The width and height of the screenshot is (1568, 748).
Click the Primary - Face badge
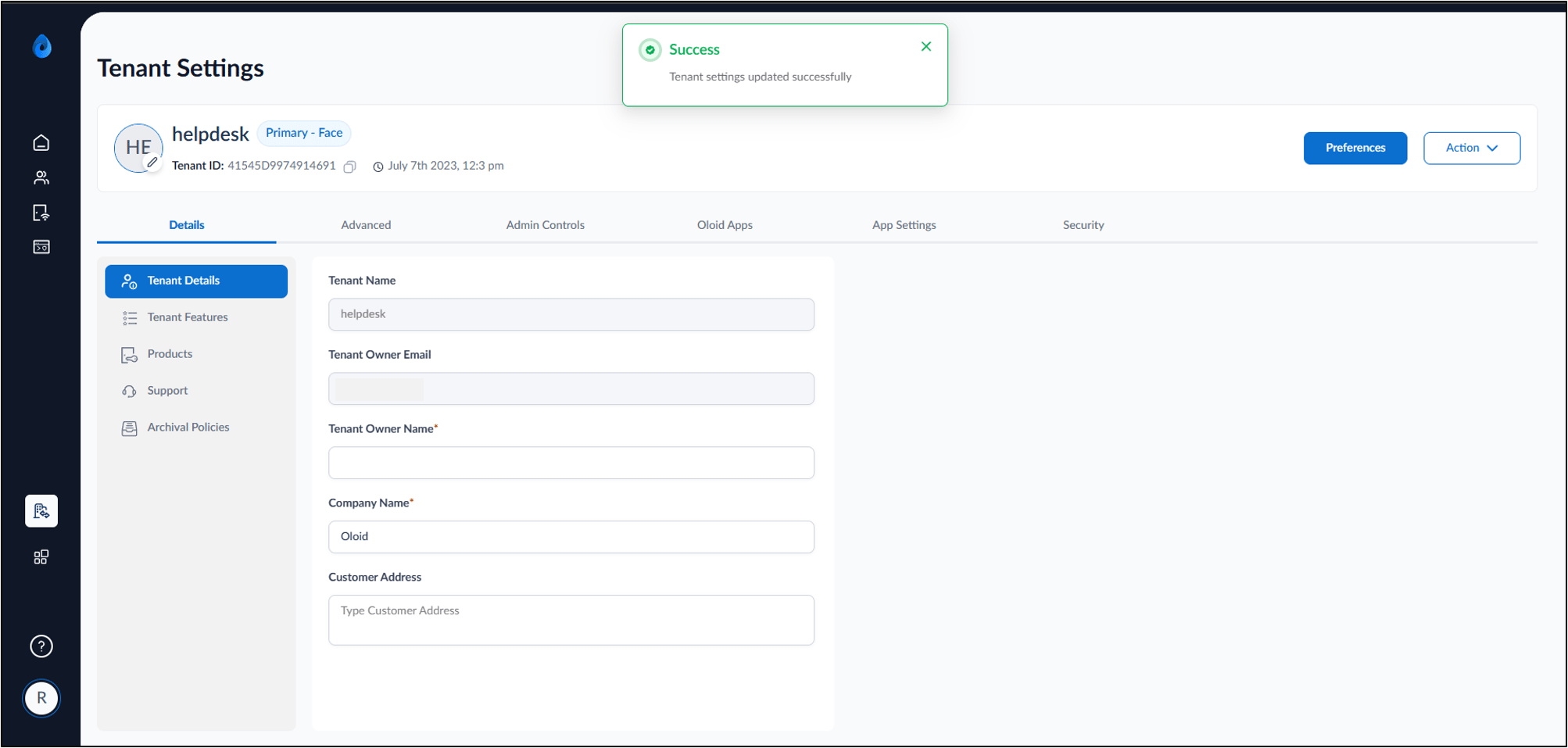[304, 133]
